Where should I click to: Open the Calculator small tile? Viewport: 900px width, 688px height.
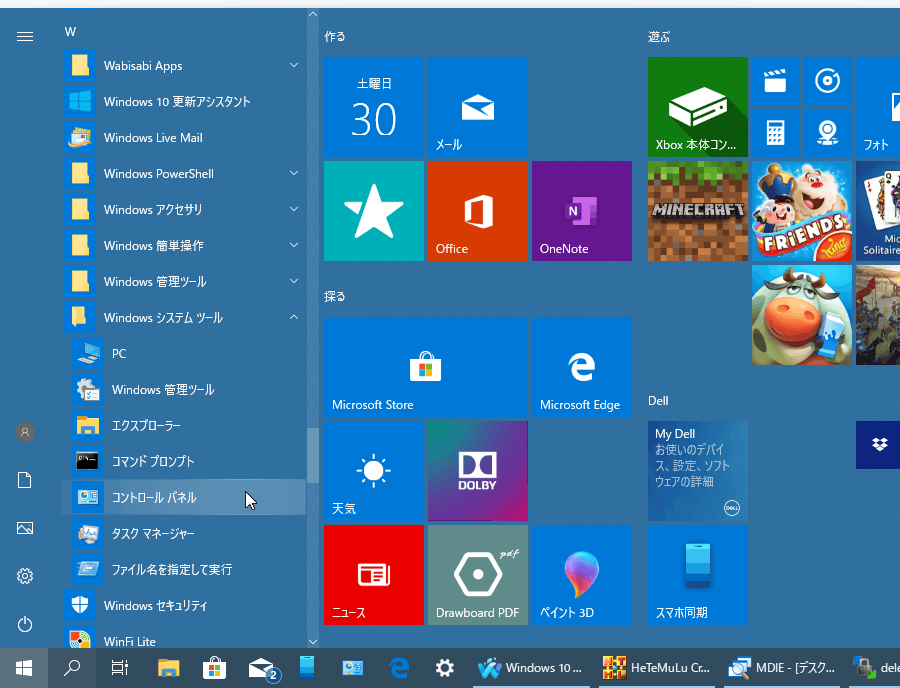point(775,133)
